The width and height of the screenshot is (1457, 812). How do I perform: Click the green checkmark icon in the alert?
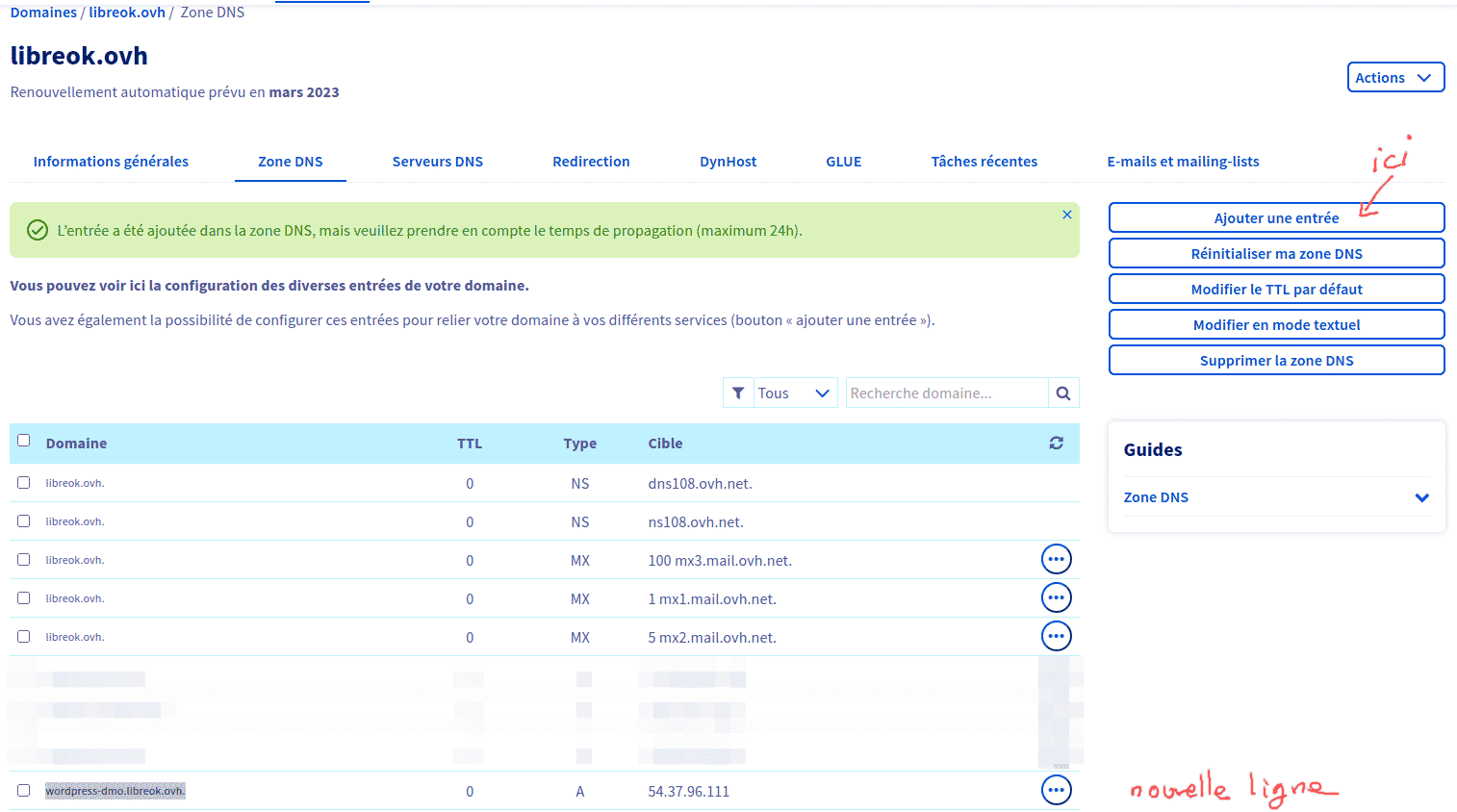(37, 230)
